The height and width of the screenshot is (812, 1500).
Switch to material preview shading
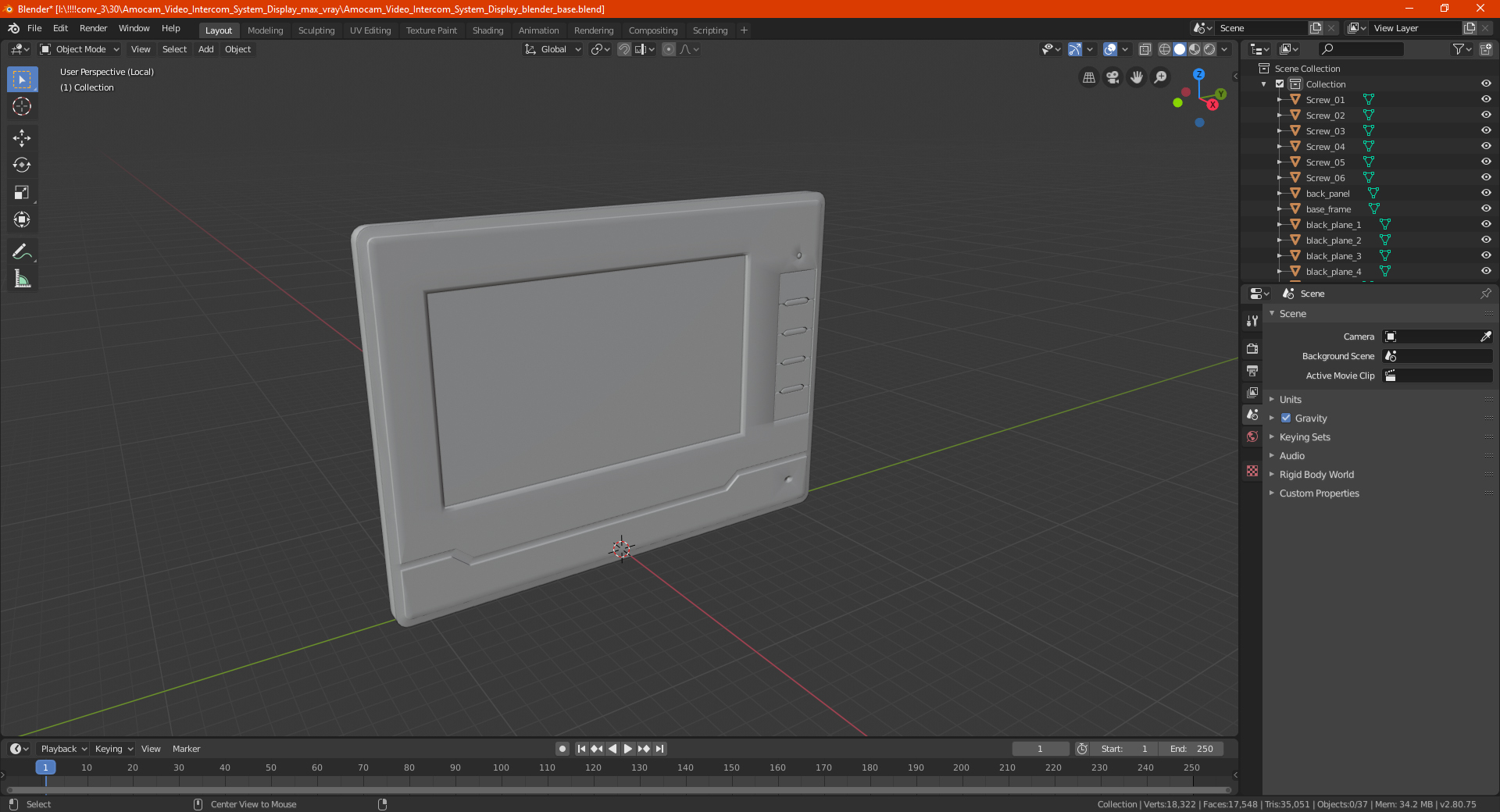pyautogui.click(x=1195, y=49)
